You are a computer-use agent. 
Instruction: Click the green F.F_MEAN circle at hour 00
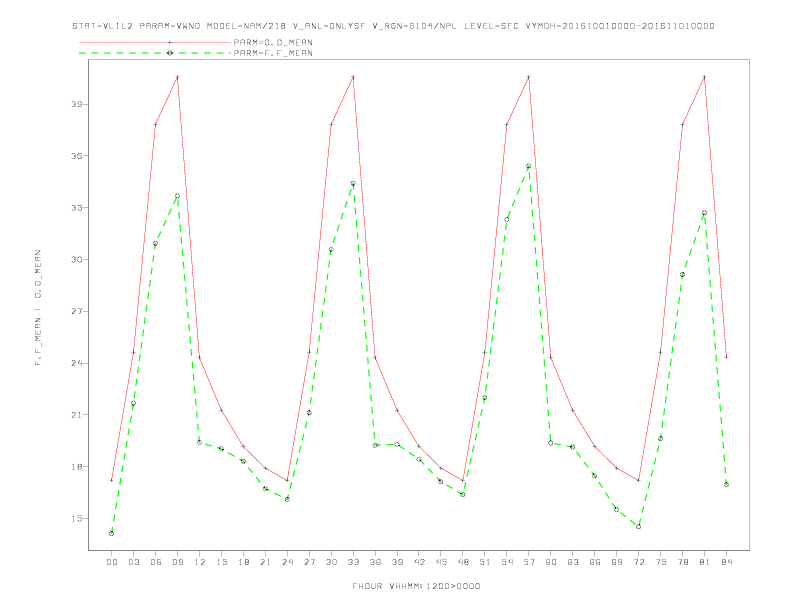point(112,533)
